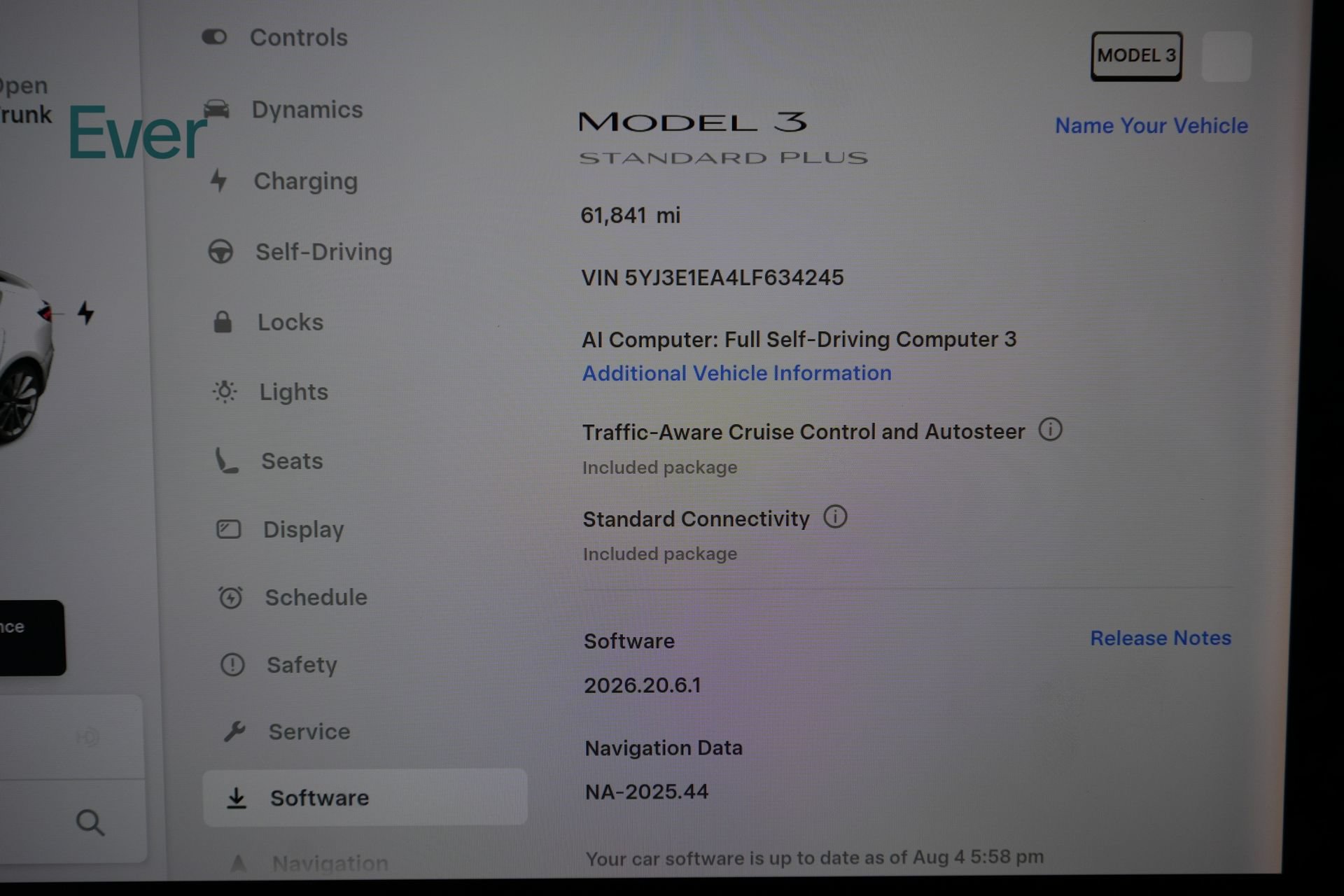Click the Charging lightning bolt icon
Image resolution: width=1344 pixels, height=896 pixels.
pyautogui.click(x=218, y=181)
